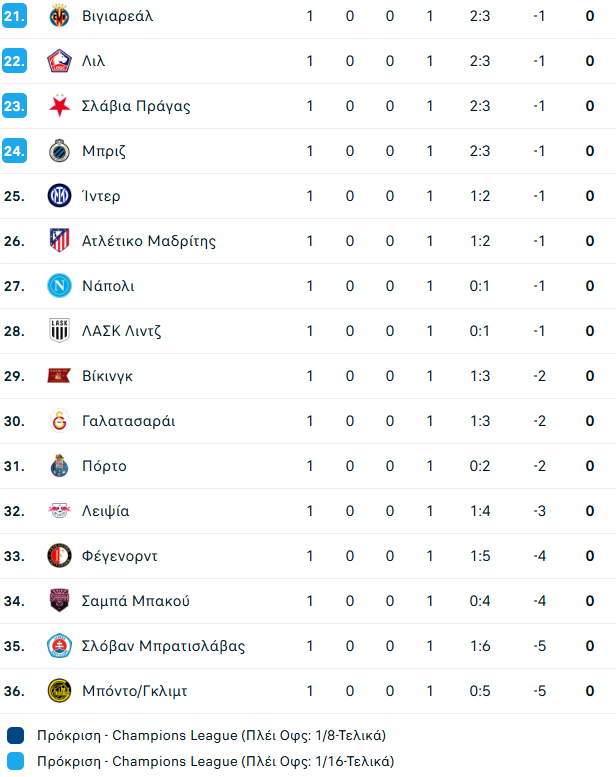Click Slavia Prague red star logo

59,106
